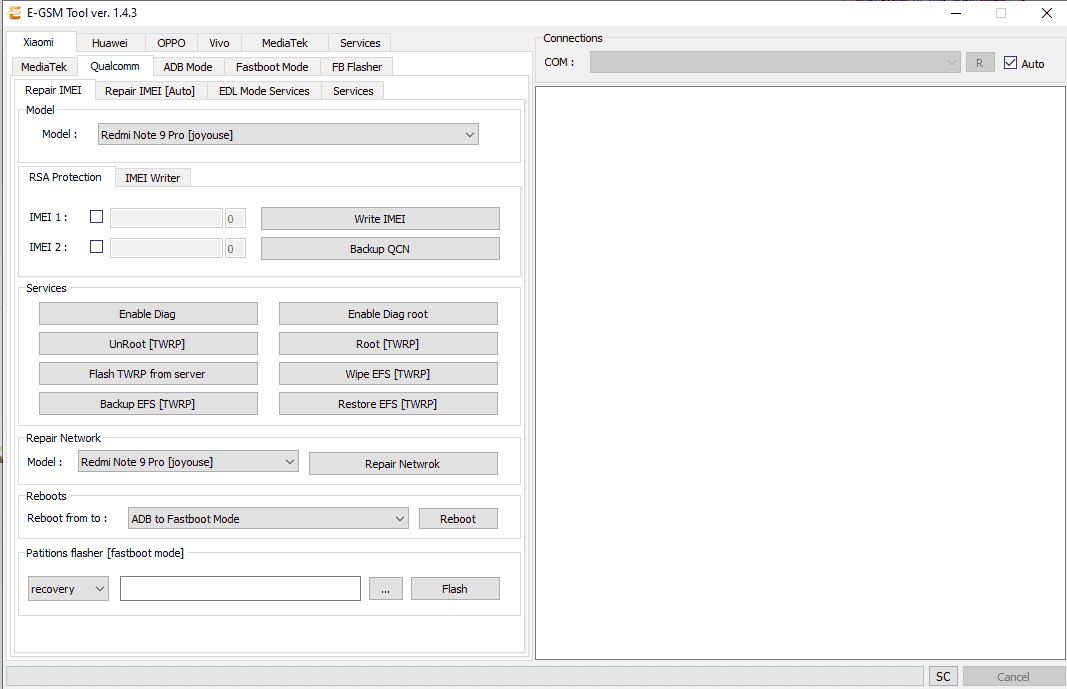Enable the IMEI 2 checkbox
1067x689 pixels.
[97, 247]
